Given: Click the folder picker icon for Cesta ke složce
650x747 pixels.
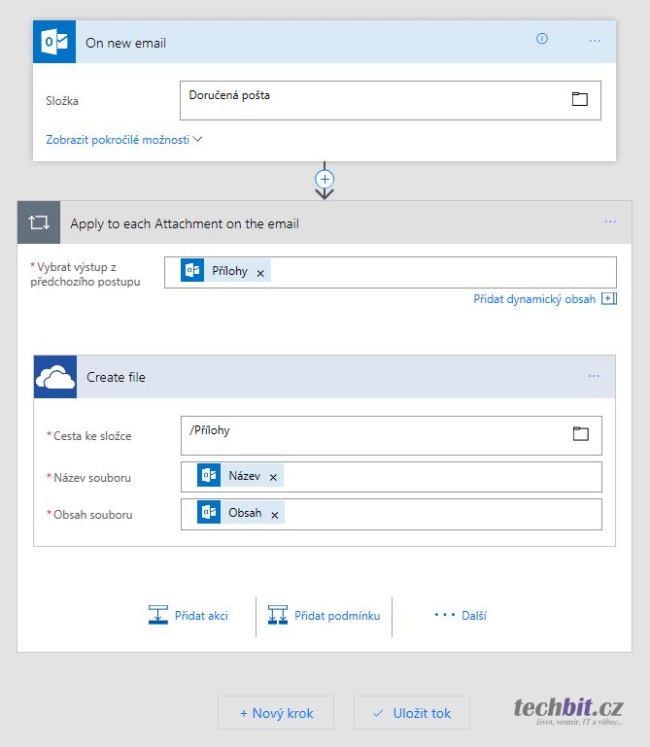Looking at the screenshot, I should tap(580, 434).
